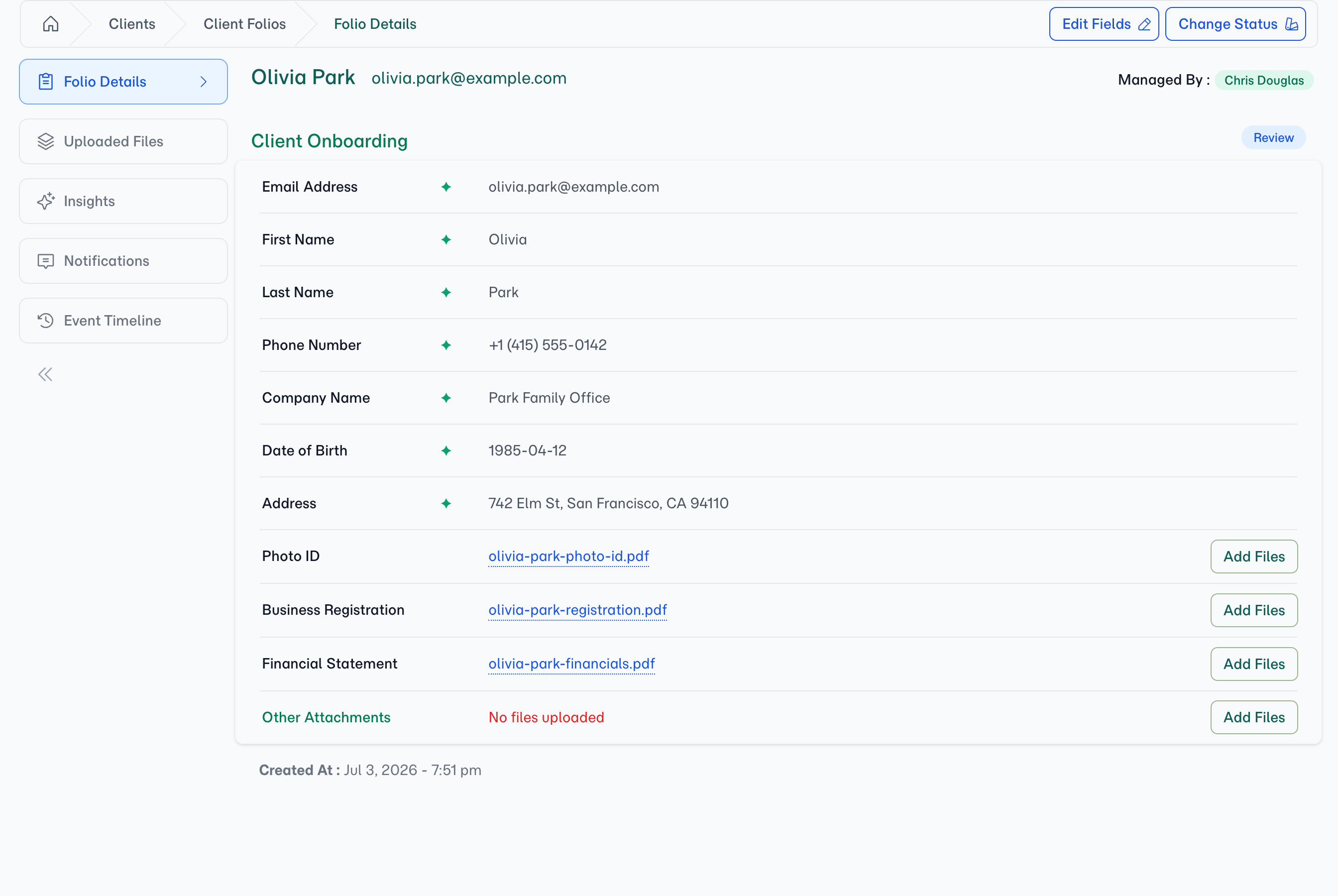This screenshot has height=896, width=1338.
Task: Add files to Business Registration
Action: pyautogui.click(x=1254, y=610)
